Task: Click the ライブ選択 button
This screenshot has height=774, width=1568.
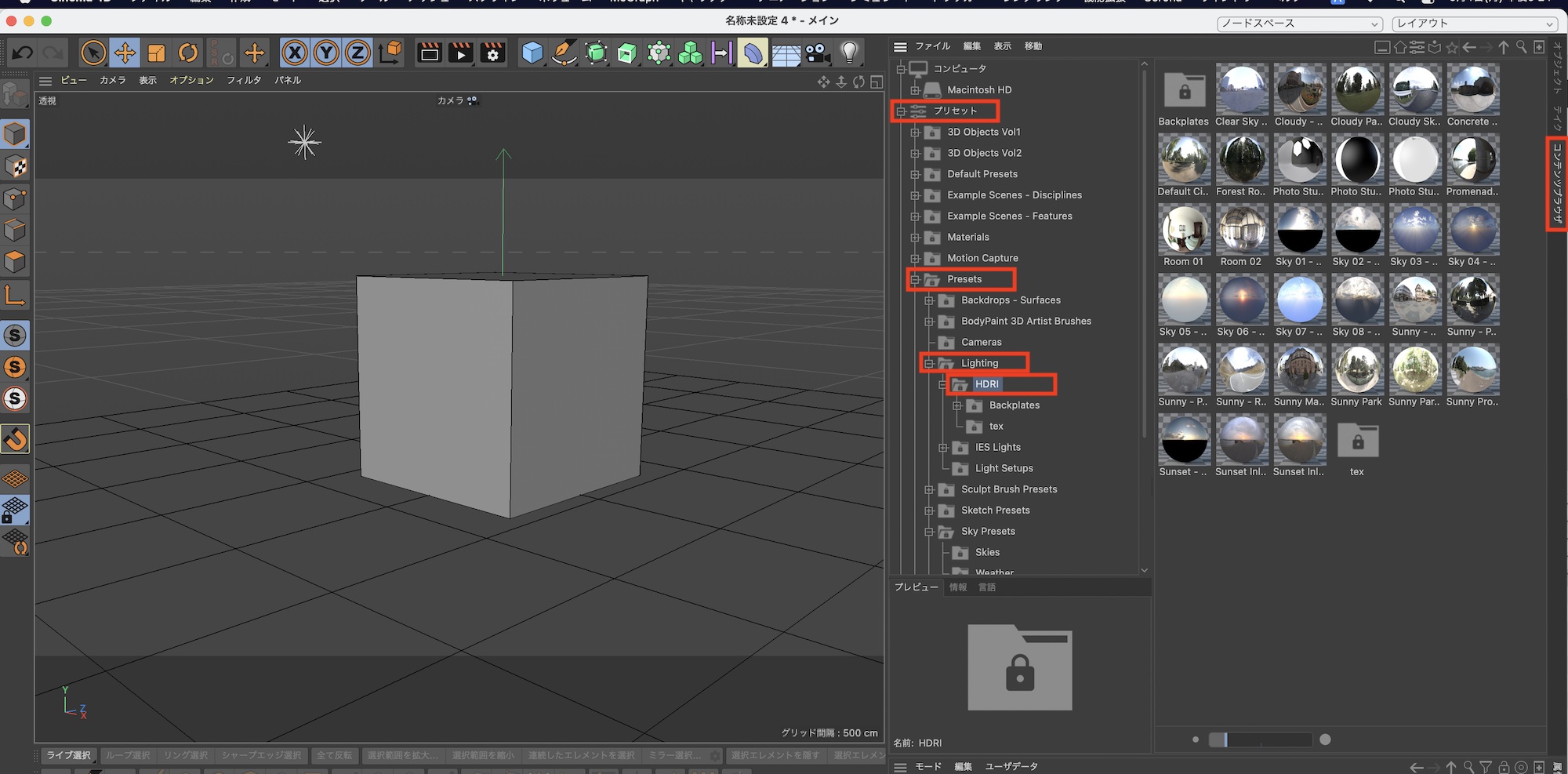Action: click(69, 755)
